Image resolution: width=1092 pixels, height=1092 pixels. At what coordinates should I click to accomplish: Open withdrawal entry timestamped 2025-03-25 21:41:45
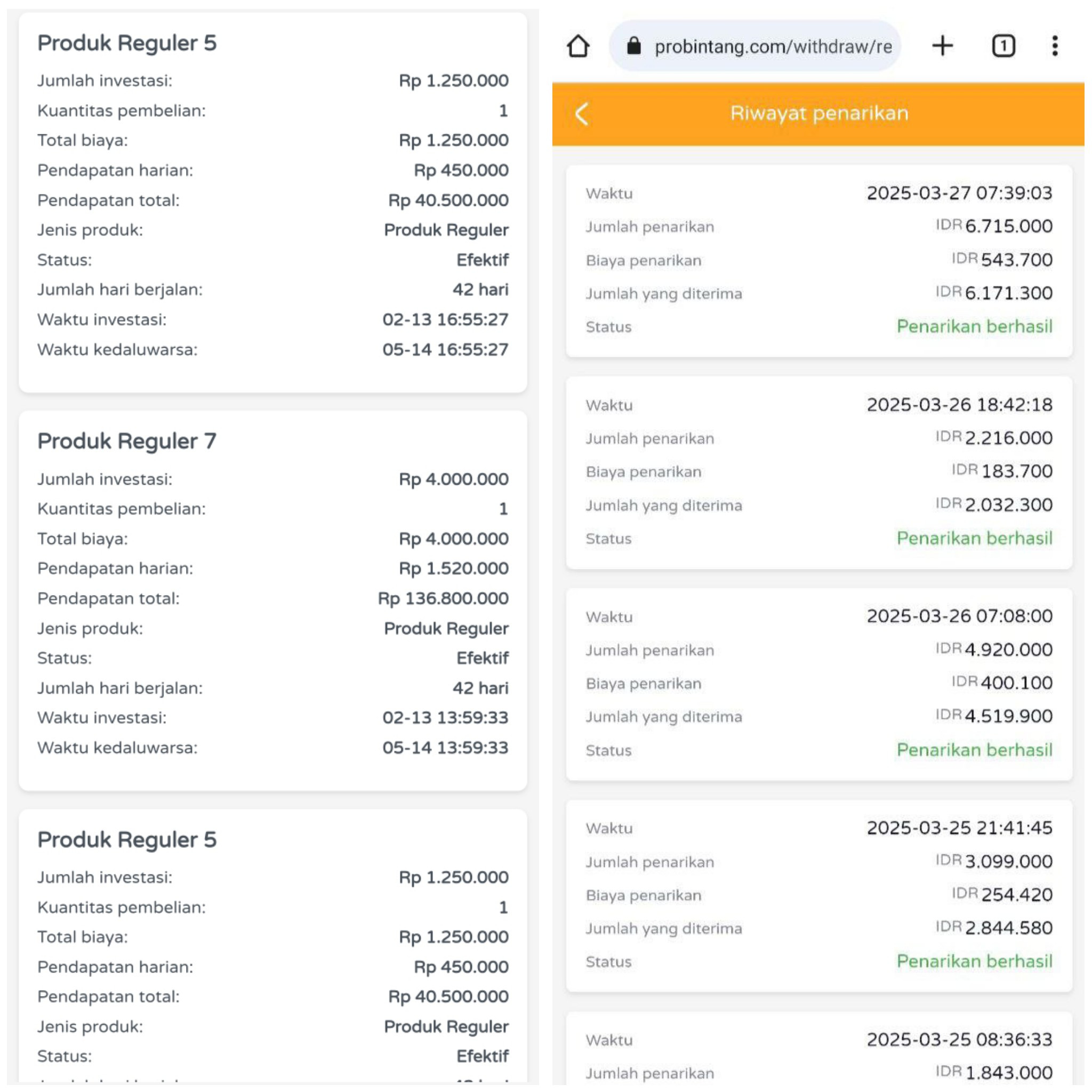[x=959, y=828]
